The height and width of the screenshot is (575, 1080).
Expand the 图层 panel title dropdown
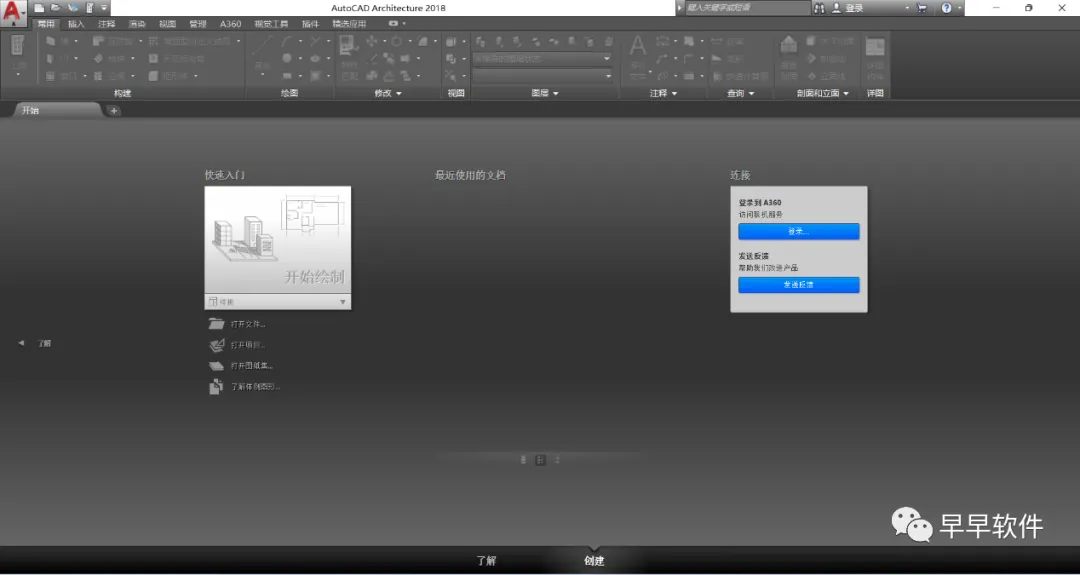click(545, 93)
